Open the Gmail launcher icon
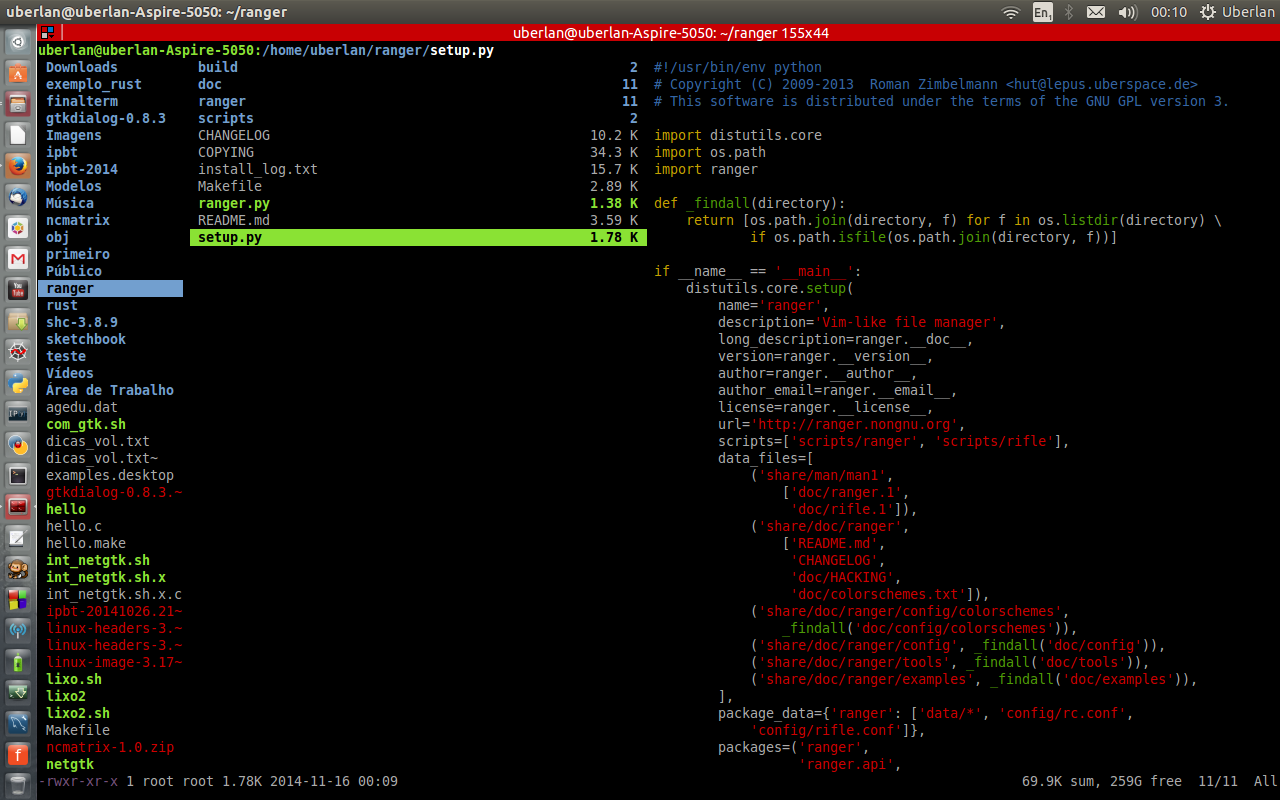1280x800 pixels. pyautogui.click(x=18, y=259)
